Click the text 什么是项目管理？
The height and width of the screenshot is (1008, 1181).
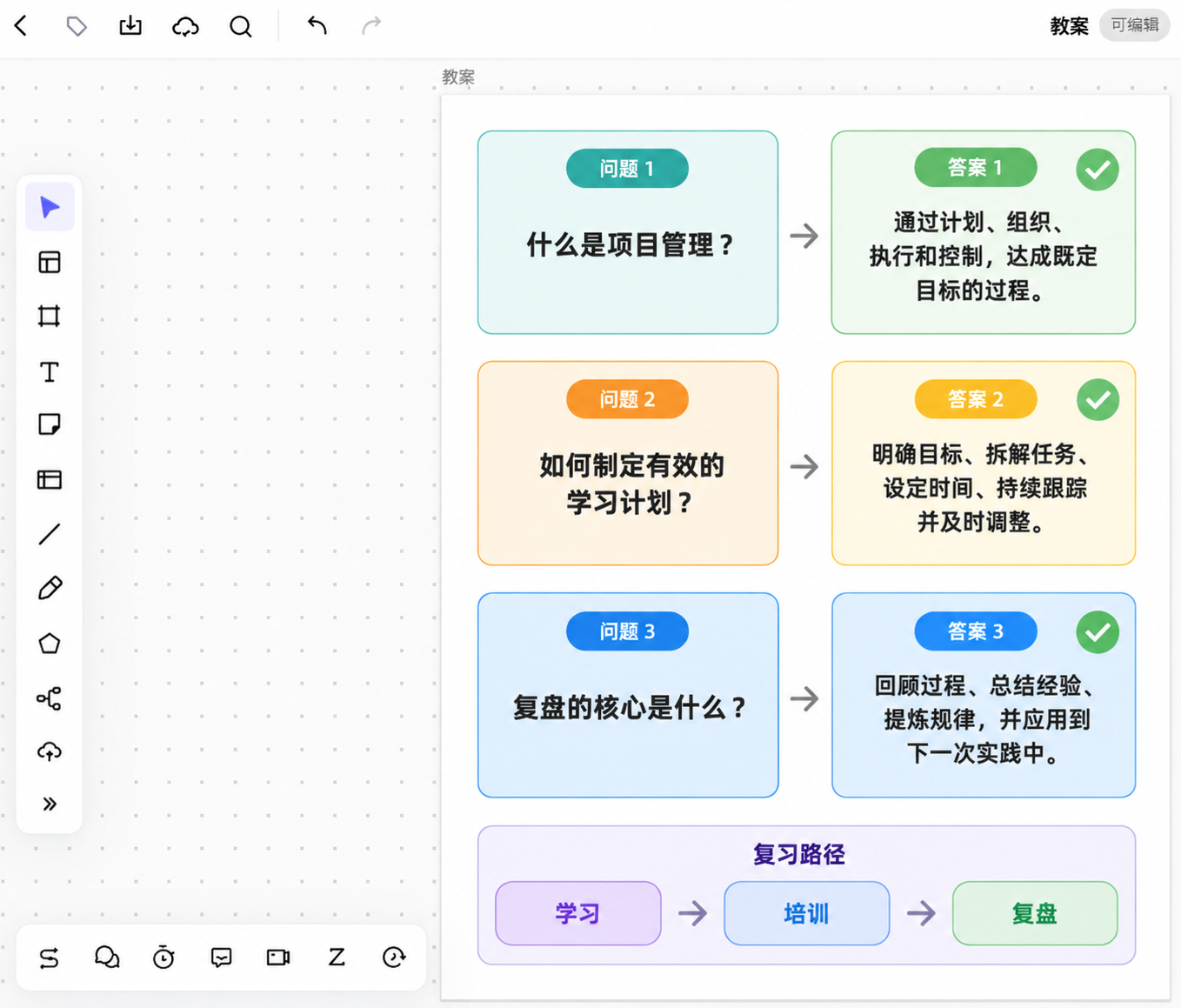pyautogui.click(x=631, y=245)
